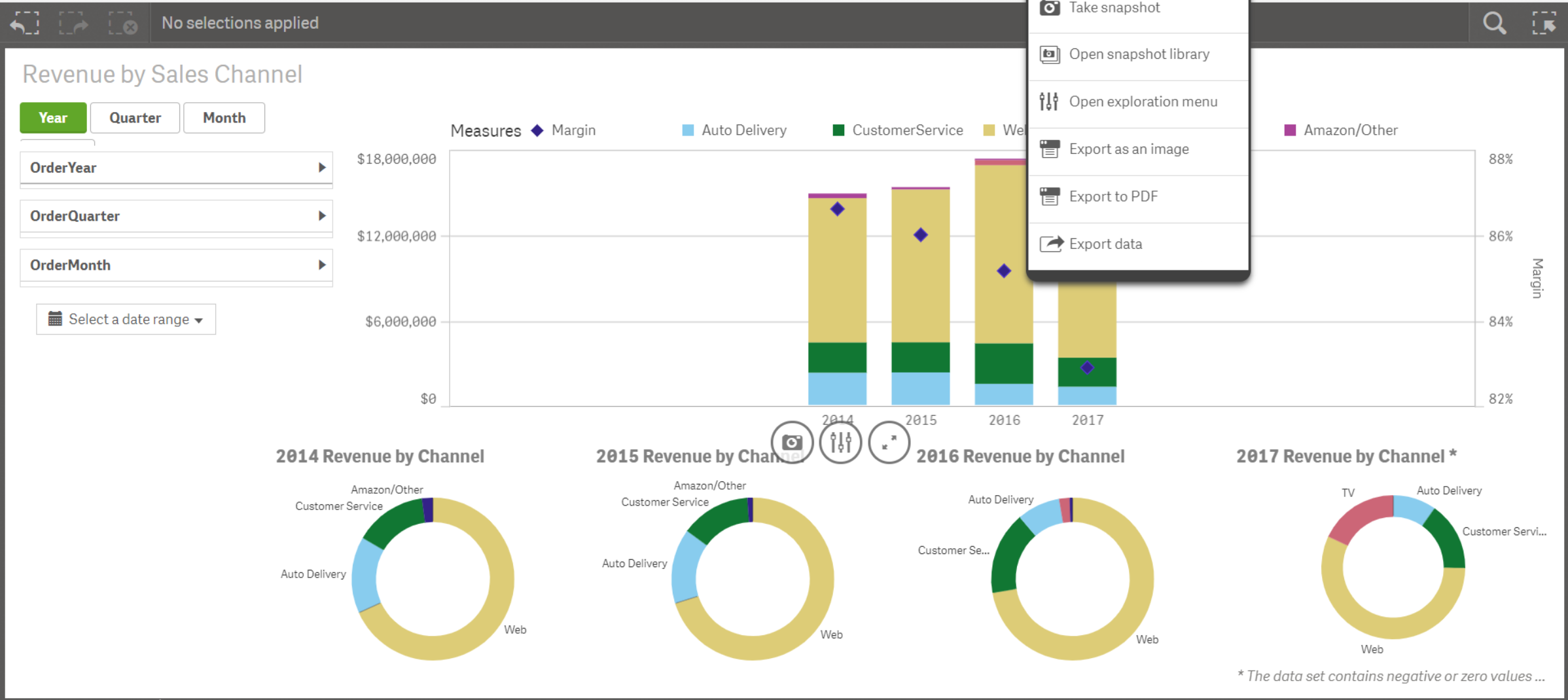
Task: Click round camera snapshot button below chart
Action: click(x=792, y=443)
